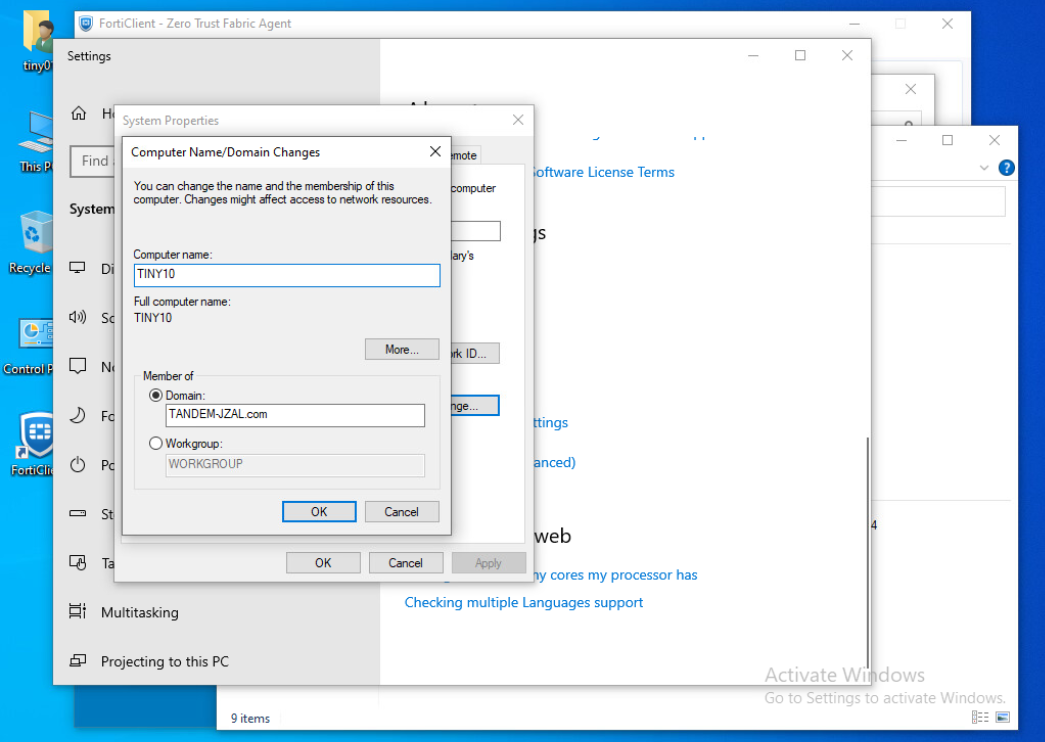
Task: Open the Multitasking settings icon
Action: 78,612
